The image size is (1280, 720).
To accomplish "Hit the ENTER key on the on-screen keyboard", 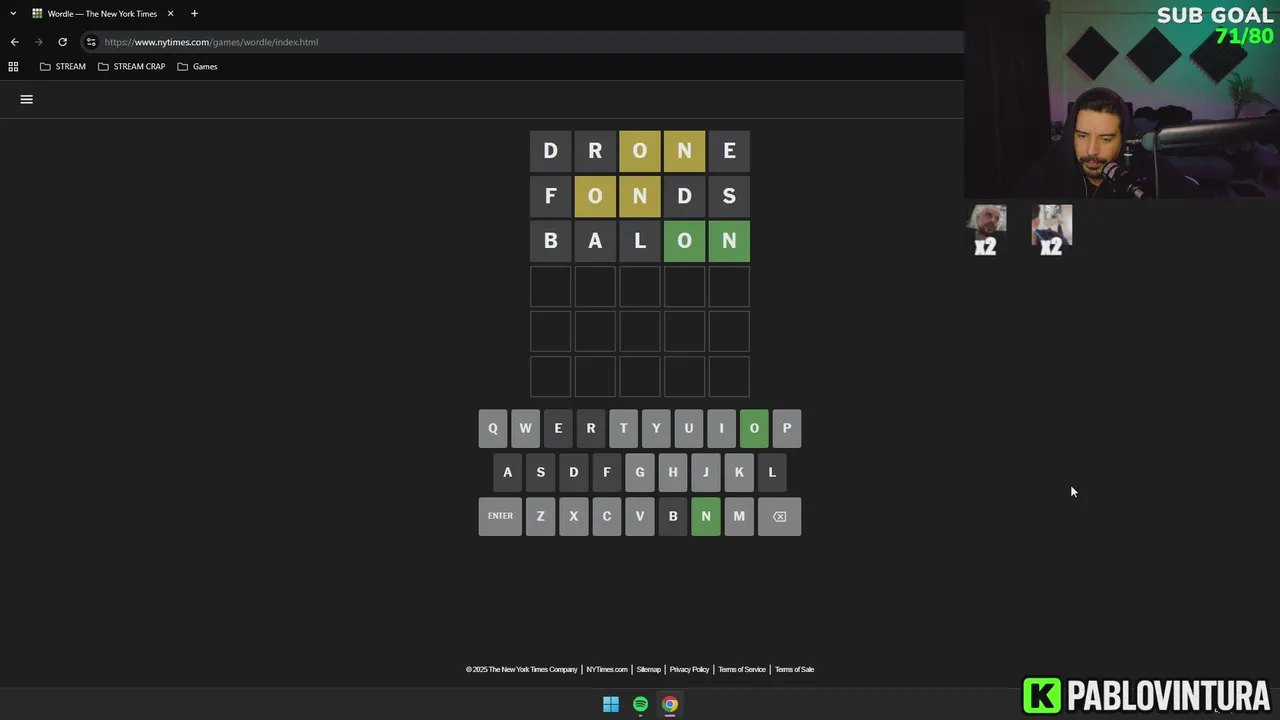I will coord(500,516).
